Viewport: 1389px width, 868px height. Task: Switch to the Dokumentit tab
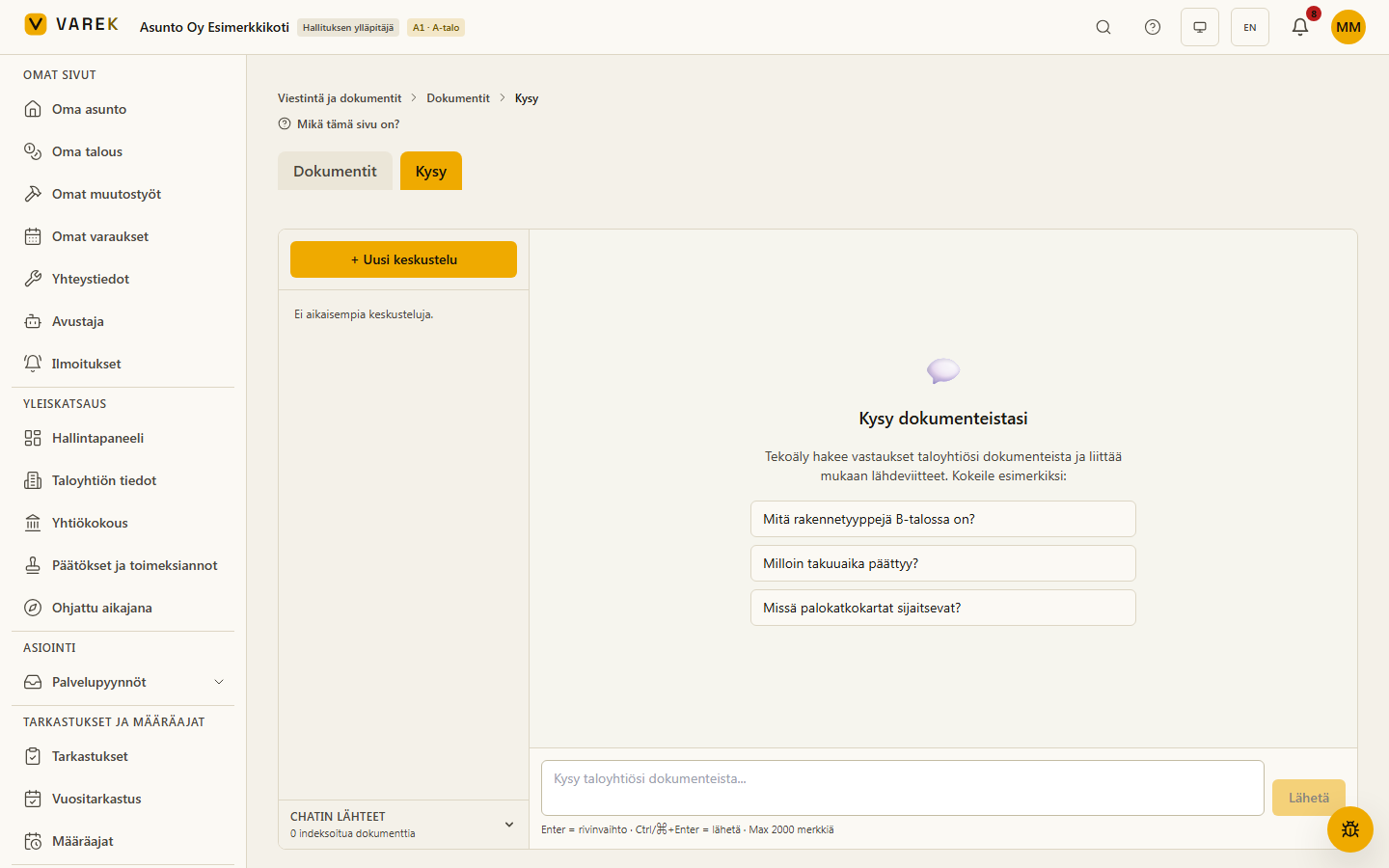(x=335, y=171)
